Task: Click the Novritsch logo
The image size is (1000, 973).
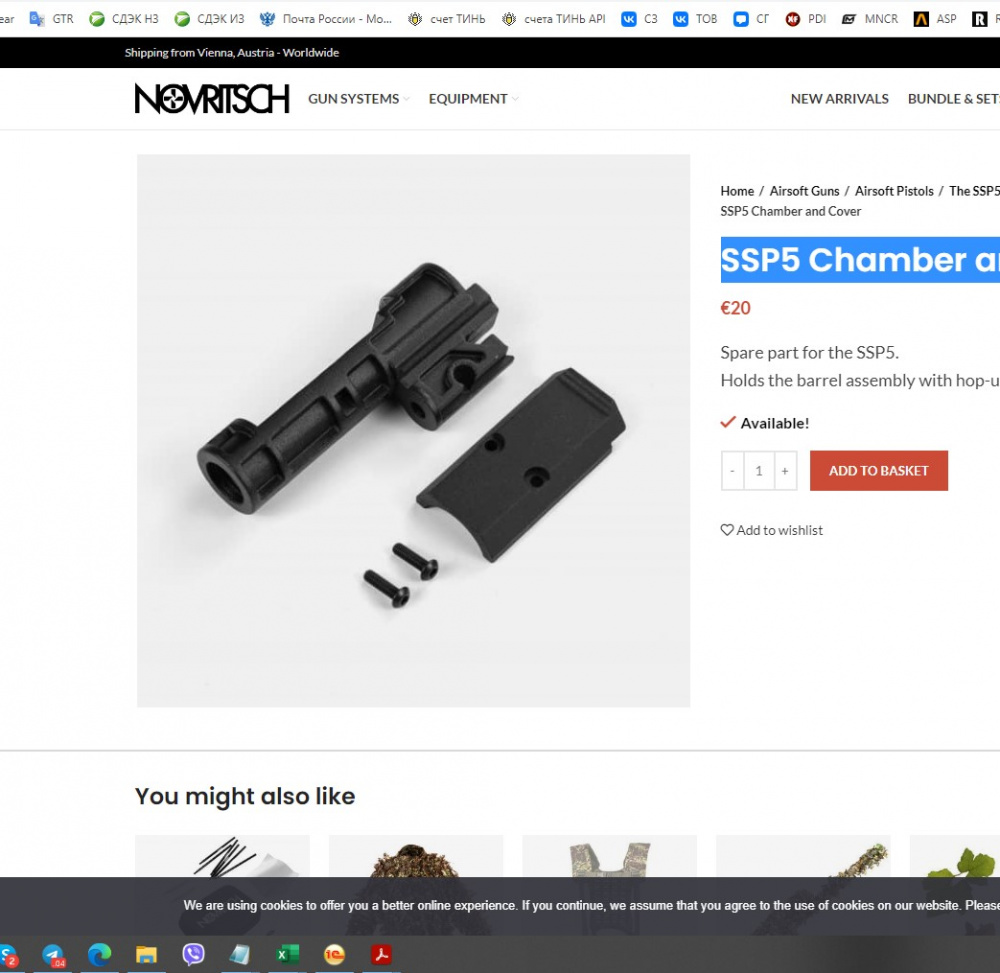Action: (x=212, y=99)
